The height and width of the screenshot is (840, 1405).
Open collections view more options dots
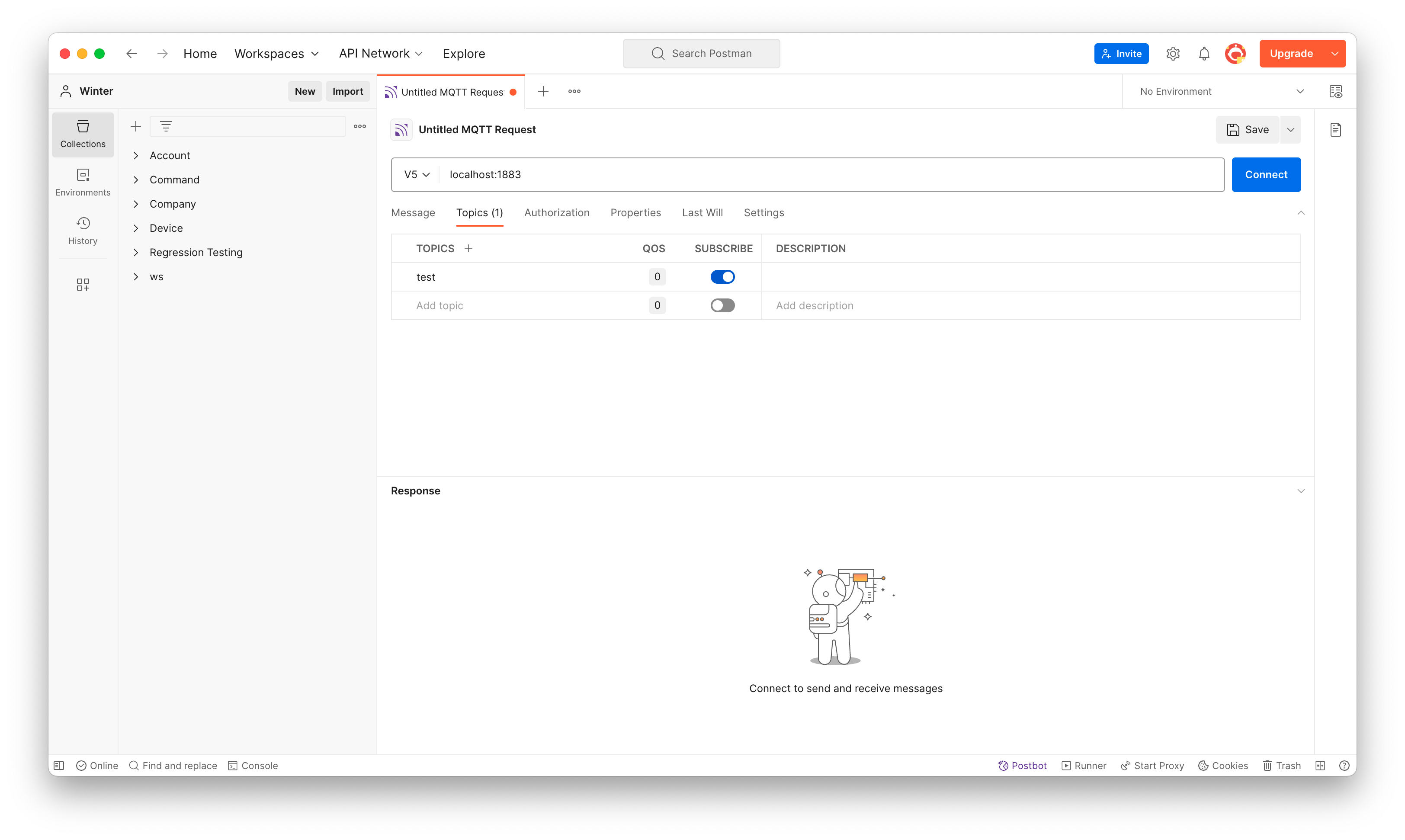360,126
